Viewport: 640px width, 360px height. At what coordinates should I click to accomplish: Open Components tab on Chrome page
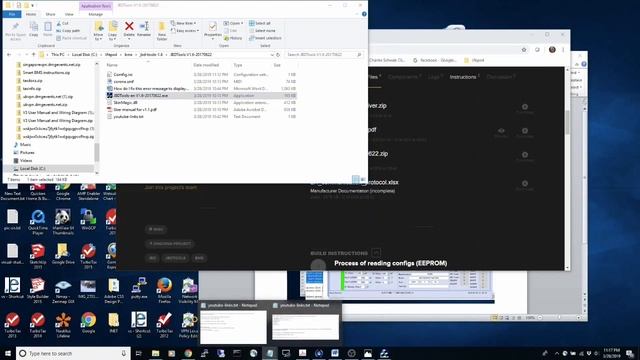pyautogui.click(x=404, y=77)
